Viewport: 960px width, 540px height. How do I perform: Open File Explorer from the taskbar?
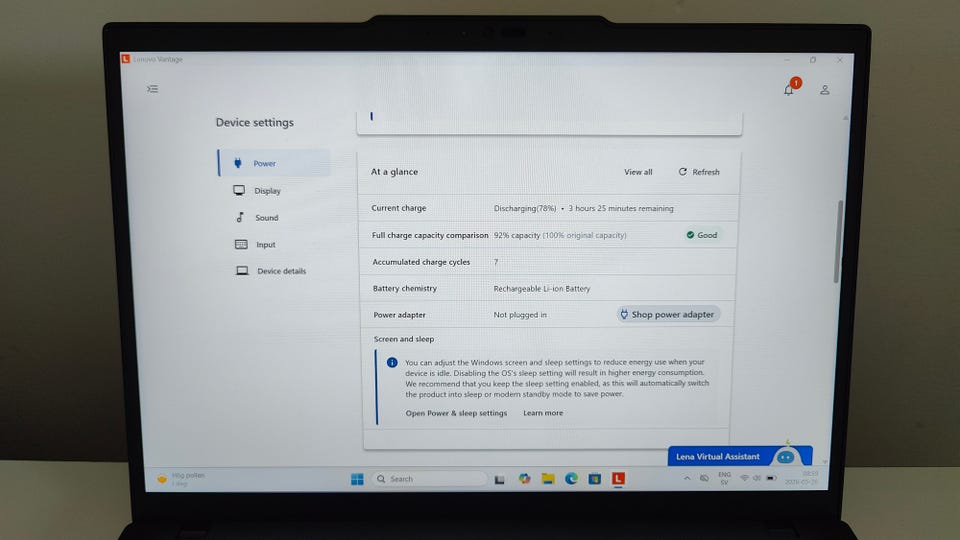(548, 479)
